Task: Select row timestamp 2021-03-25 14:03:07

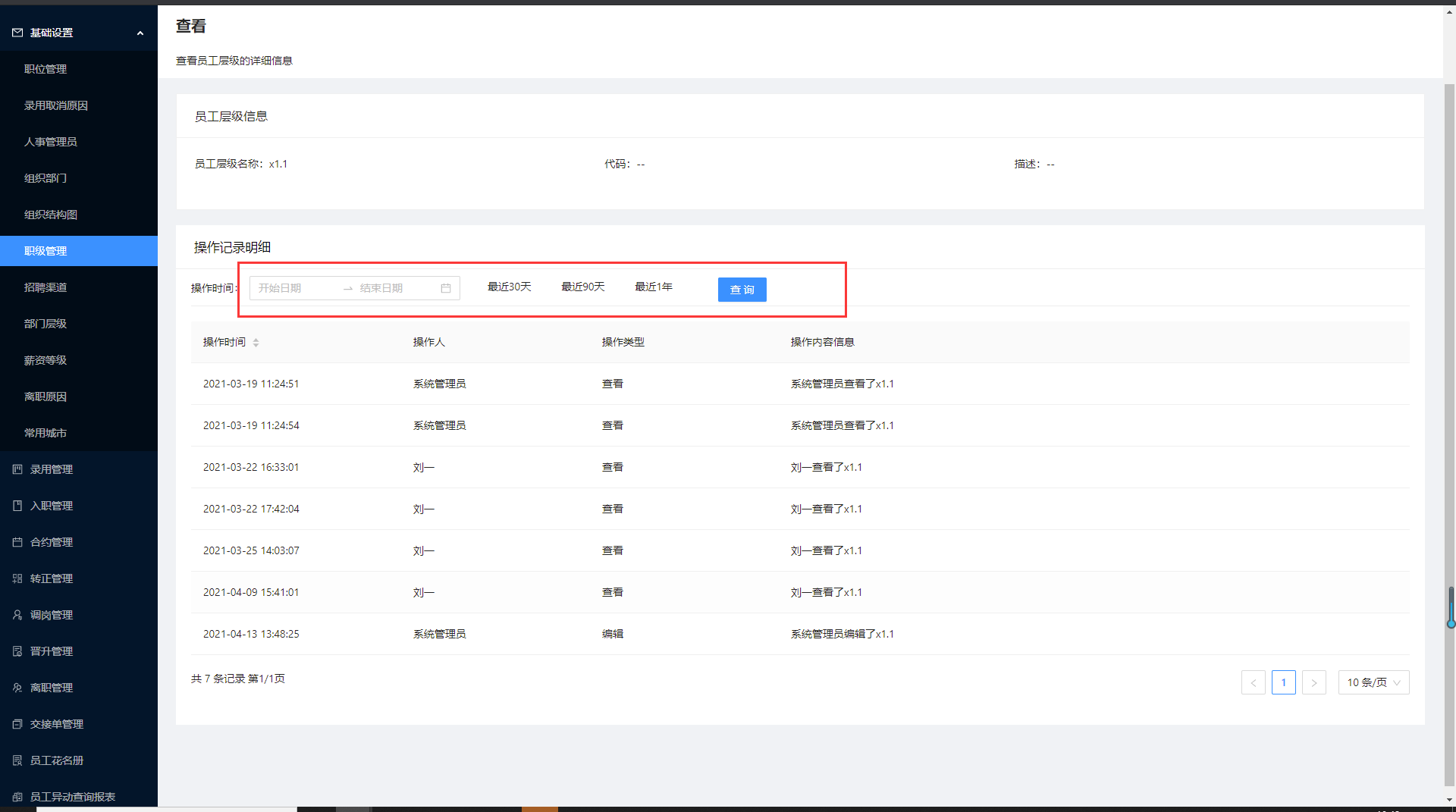Action: (251, 550)
